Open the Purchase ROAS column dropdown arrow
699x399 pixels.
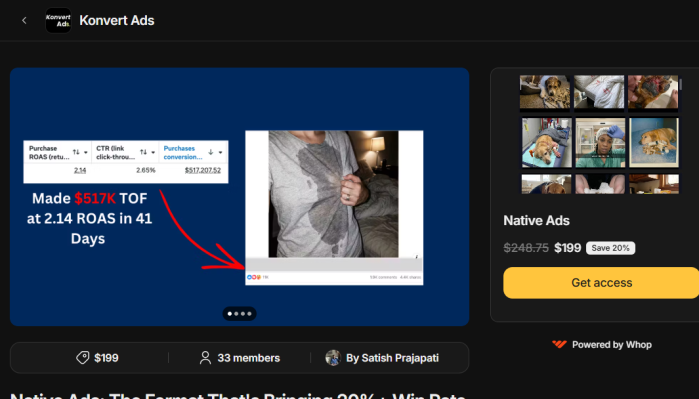click(x=86, y=152)
